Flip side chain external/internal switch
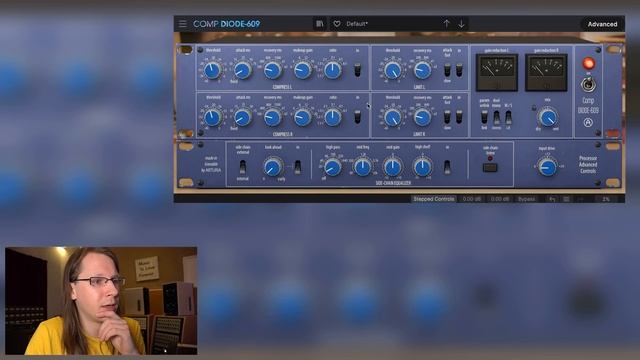This screenshot has height=360, width=640. (242, 167)
